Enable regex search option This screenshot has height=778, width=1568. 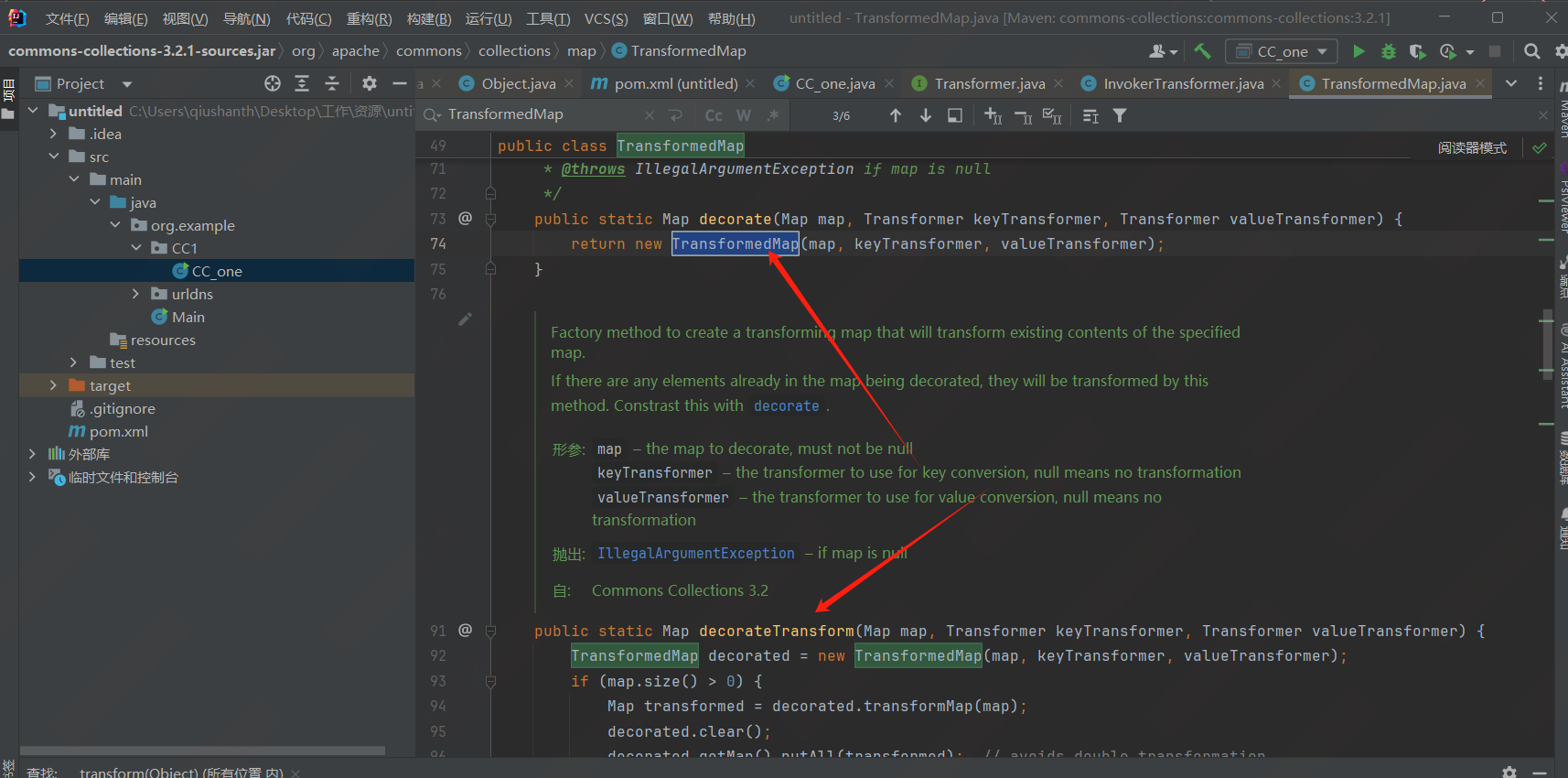click(x=773, y=115)
